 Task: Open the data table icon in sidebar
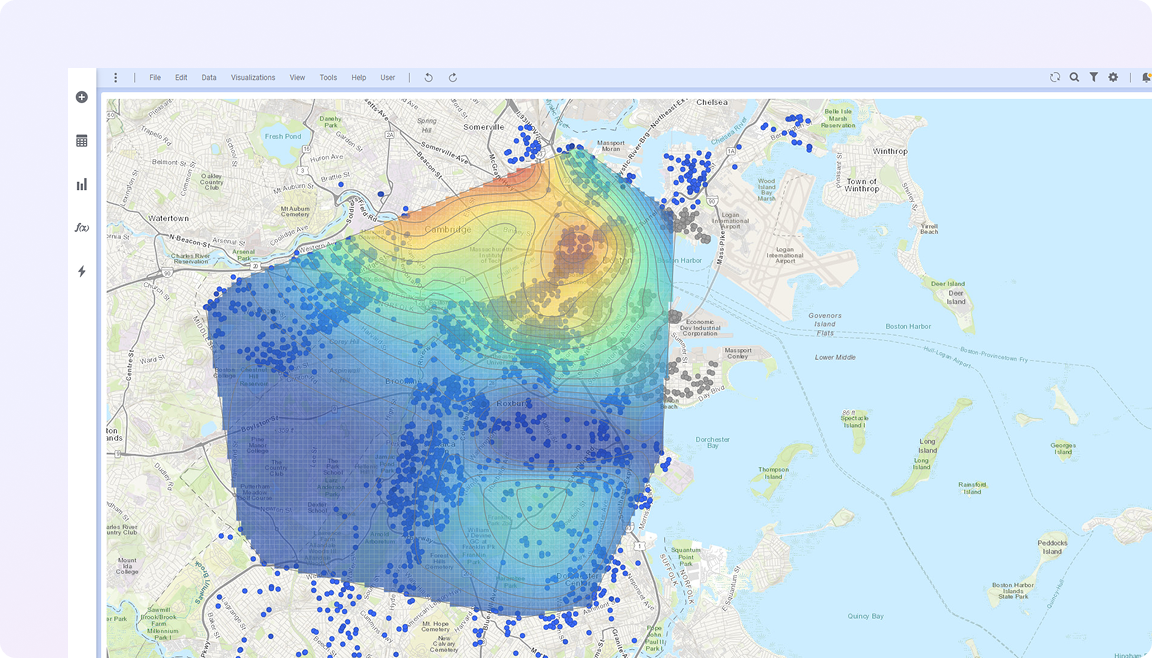(82, 141)
